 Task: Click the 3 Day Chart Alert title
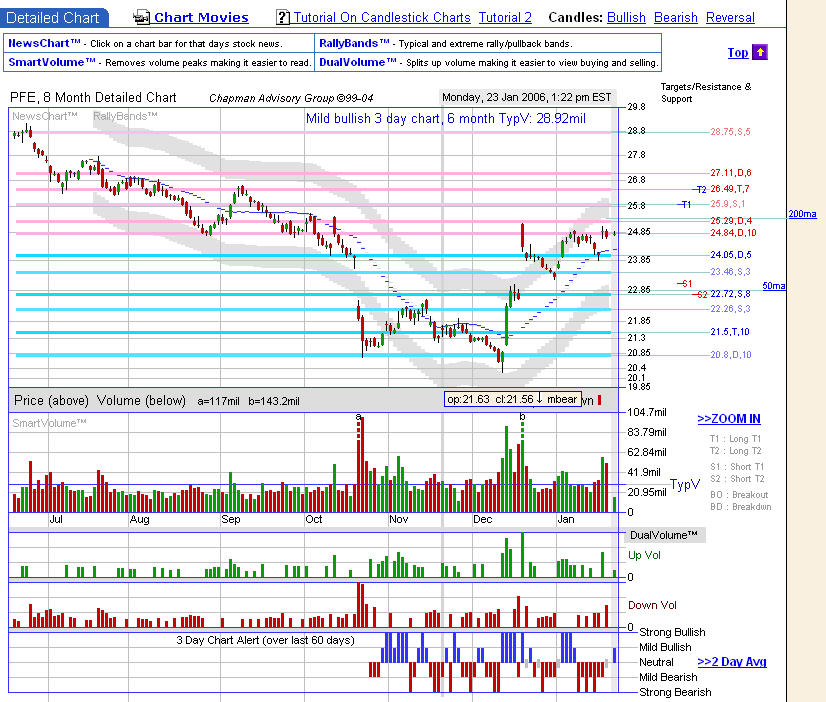[x=265, y=640]
